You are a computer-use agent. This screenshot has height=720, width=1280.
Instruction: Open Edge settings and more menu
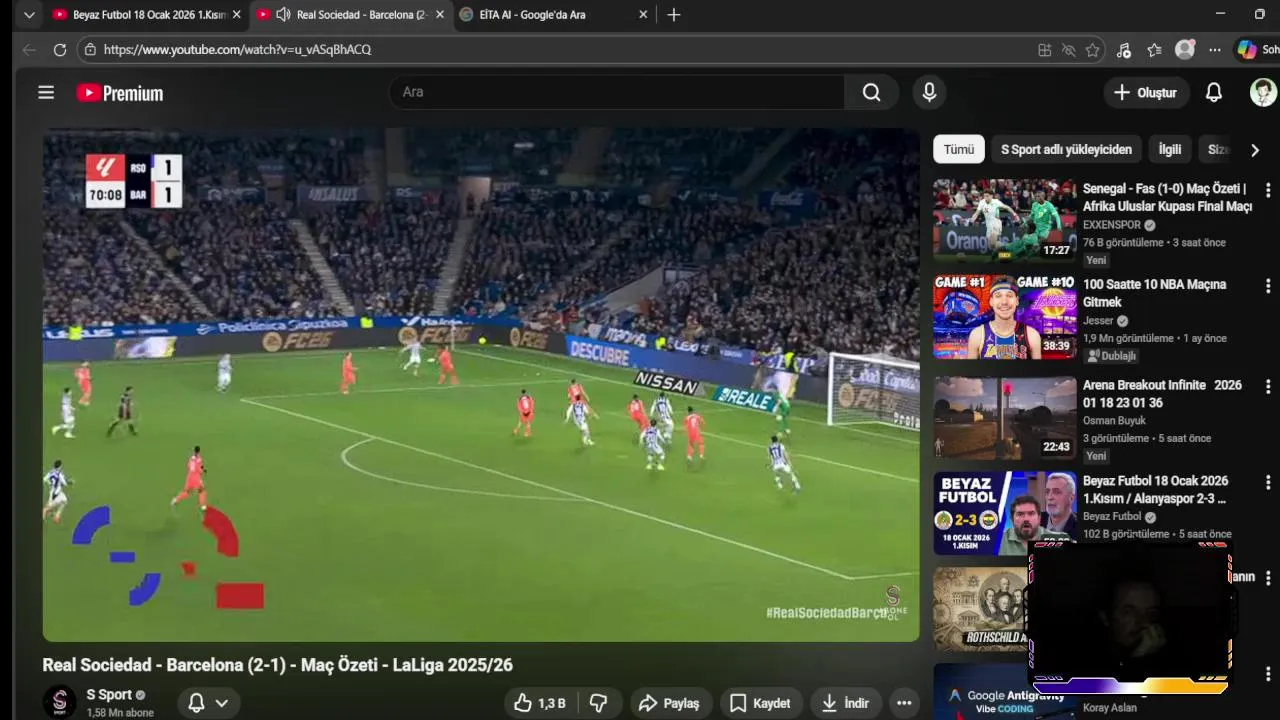(1215, 49)
